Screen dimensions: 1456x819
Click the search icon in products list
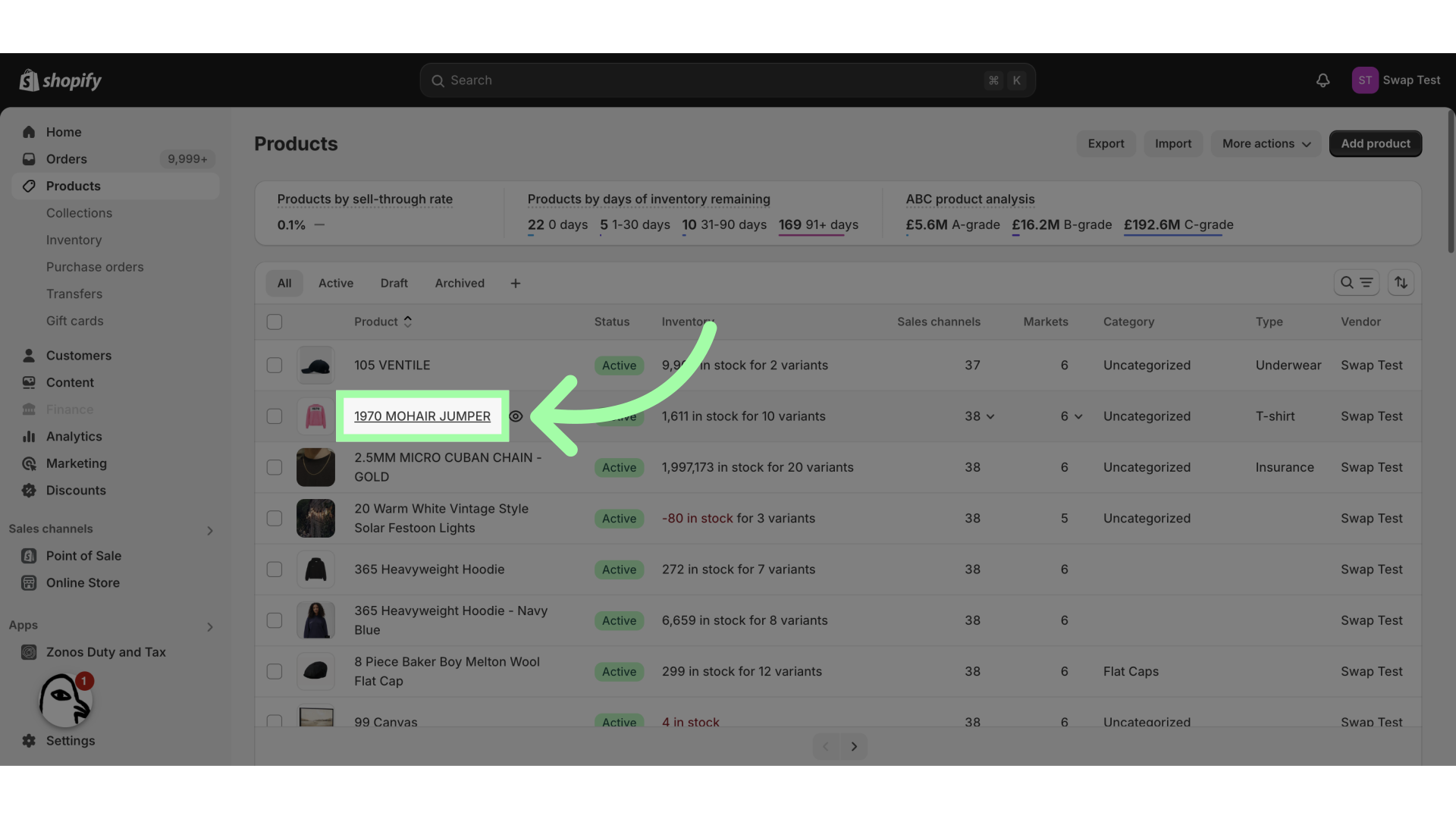pos(1346,282)
